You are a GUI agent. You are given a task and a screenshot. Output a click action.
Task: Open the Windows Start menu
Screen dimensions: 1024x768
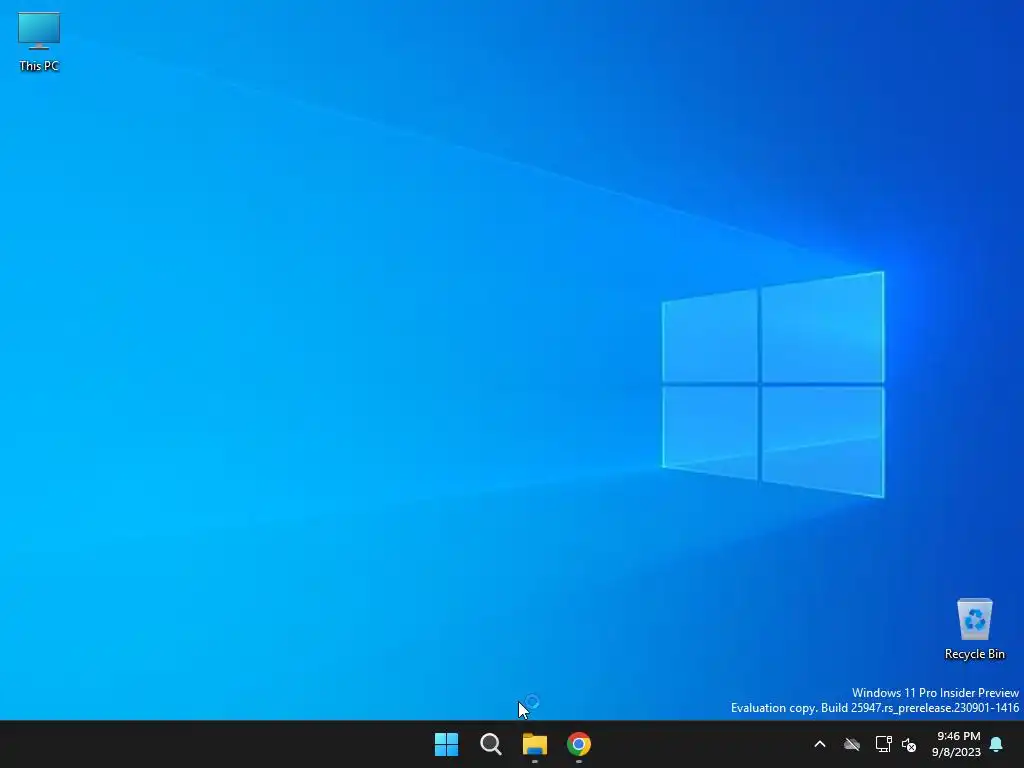pos(447,744)
